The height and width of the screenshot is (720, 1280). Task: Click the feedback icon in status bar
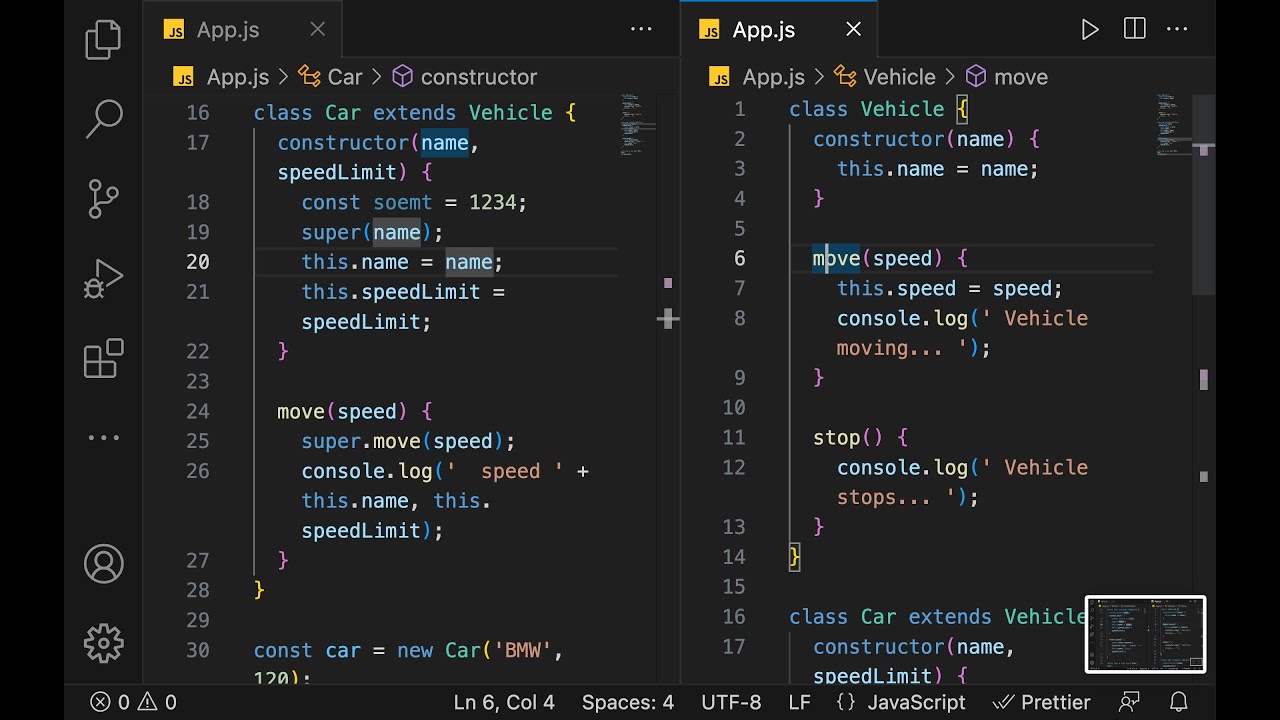pyautogui.click(x=1130, y=702)
